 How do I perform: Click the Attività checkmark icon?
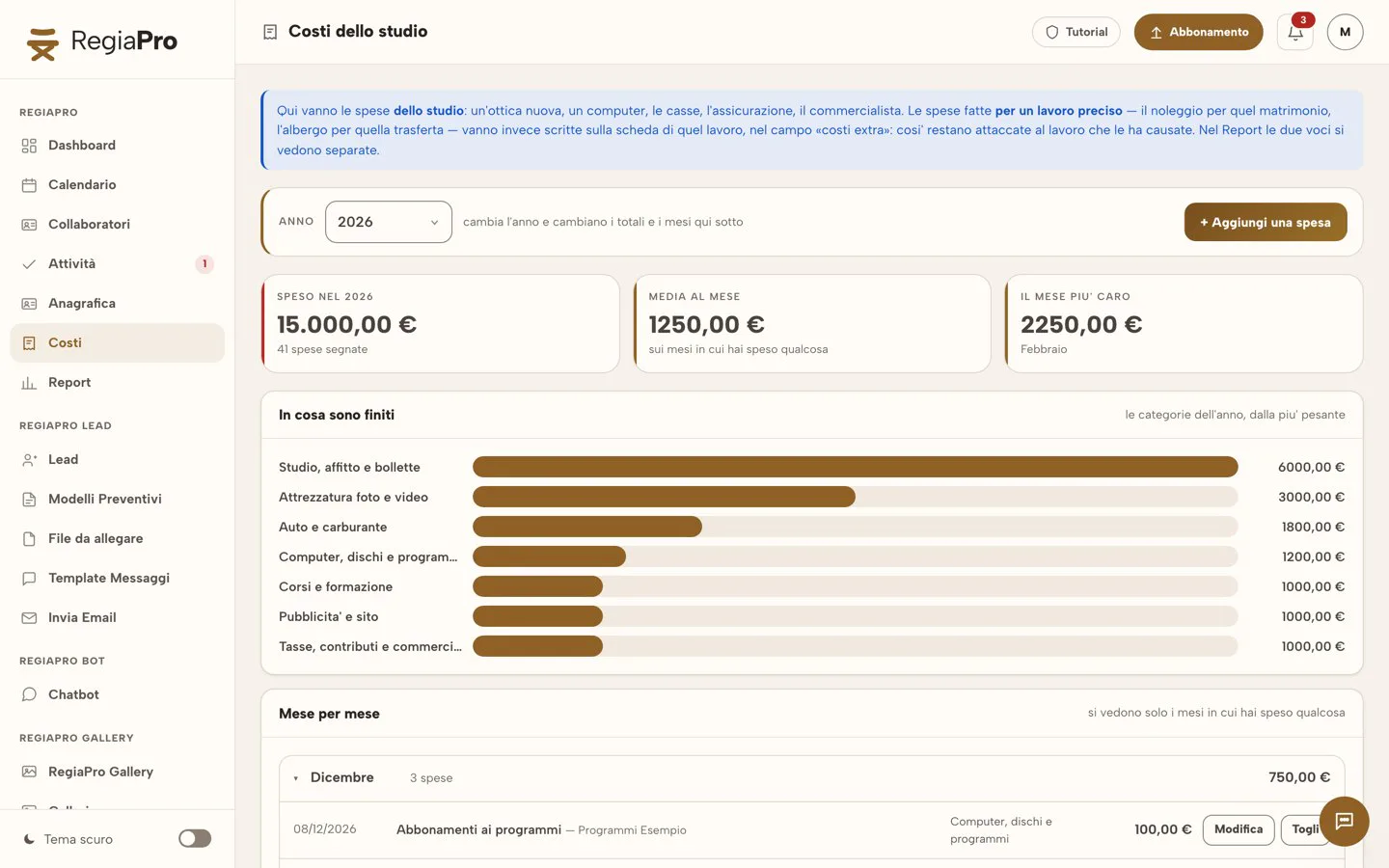[x=29, y=264]
